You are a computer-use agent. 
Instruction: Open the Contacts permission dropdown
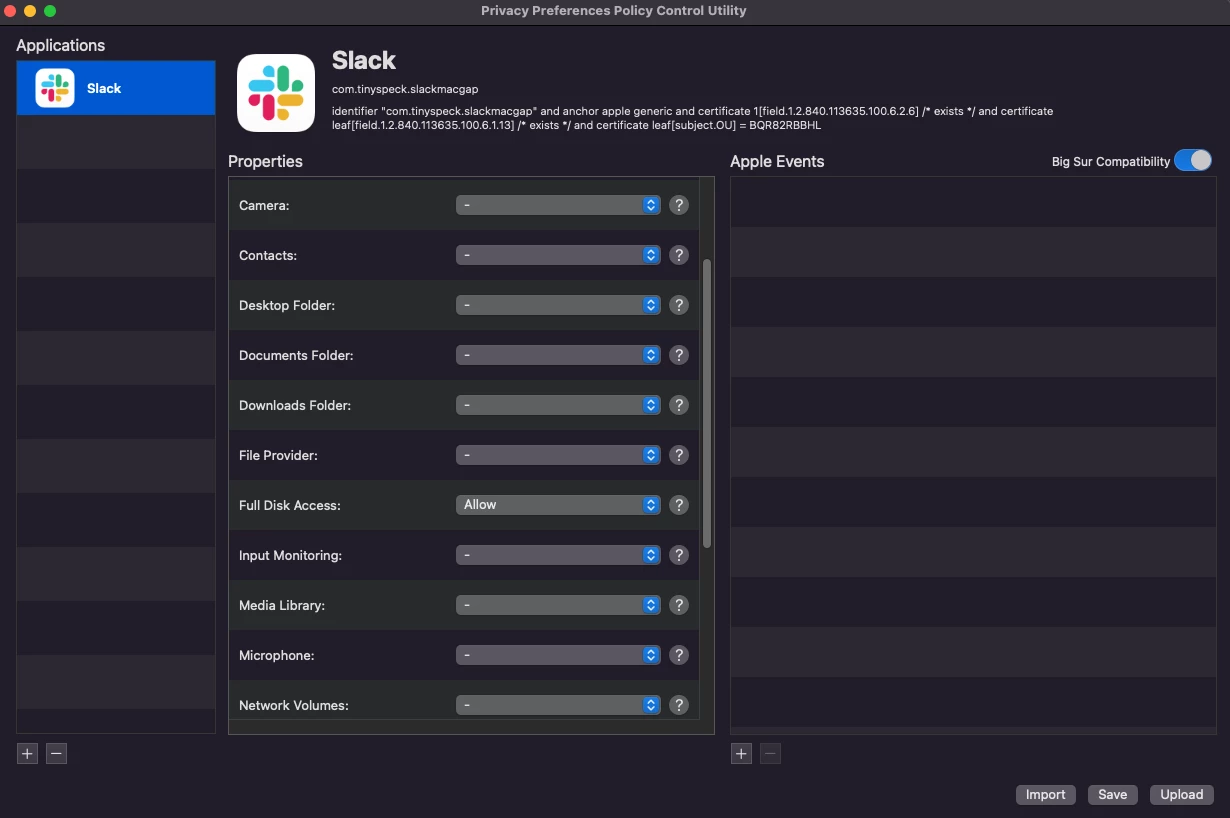click(x=558, y=255)
